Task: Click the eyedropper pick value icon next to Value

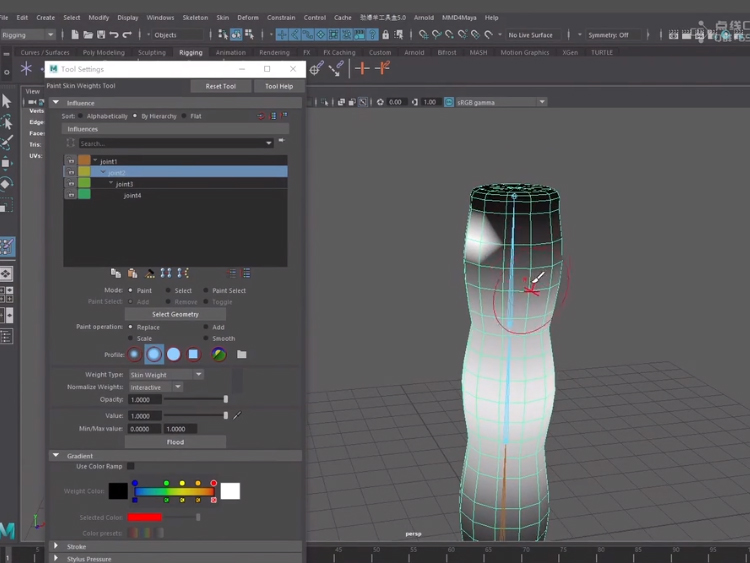Action: [237, 415]
